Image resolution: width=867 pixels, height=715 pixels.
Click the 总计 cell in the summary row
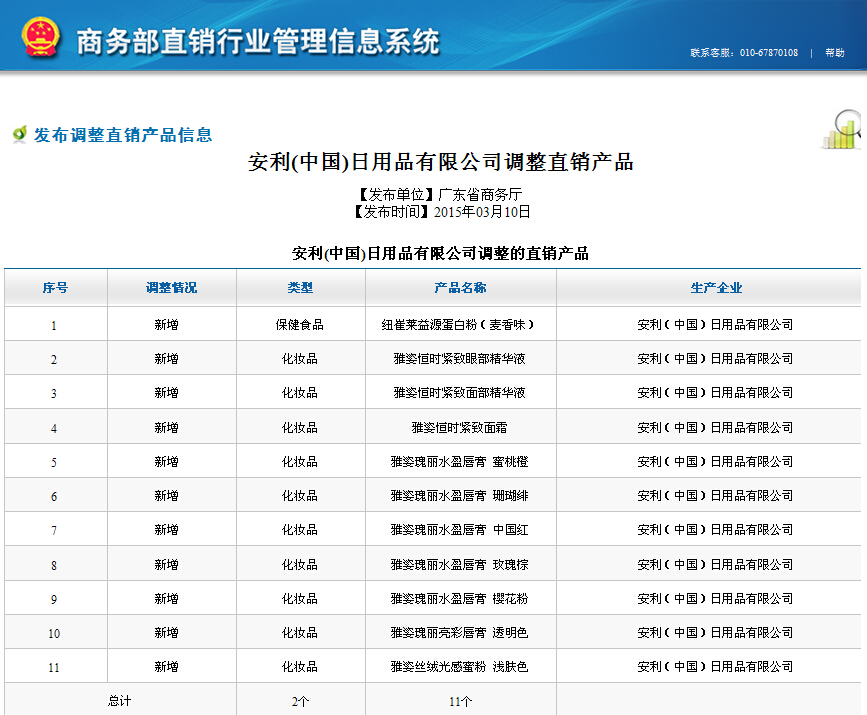120,701
